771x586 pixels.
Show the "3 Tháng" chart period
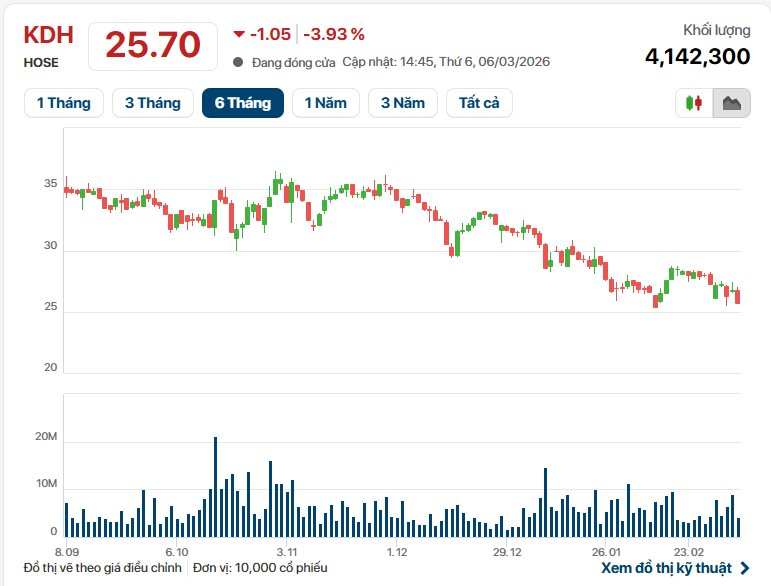point(153,103)
